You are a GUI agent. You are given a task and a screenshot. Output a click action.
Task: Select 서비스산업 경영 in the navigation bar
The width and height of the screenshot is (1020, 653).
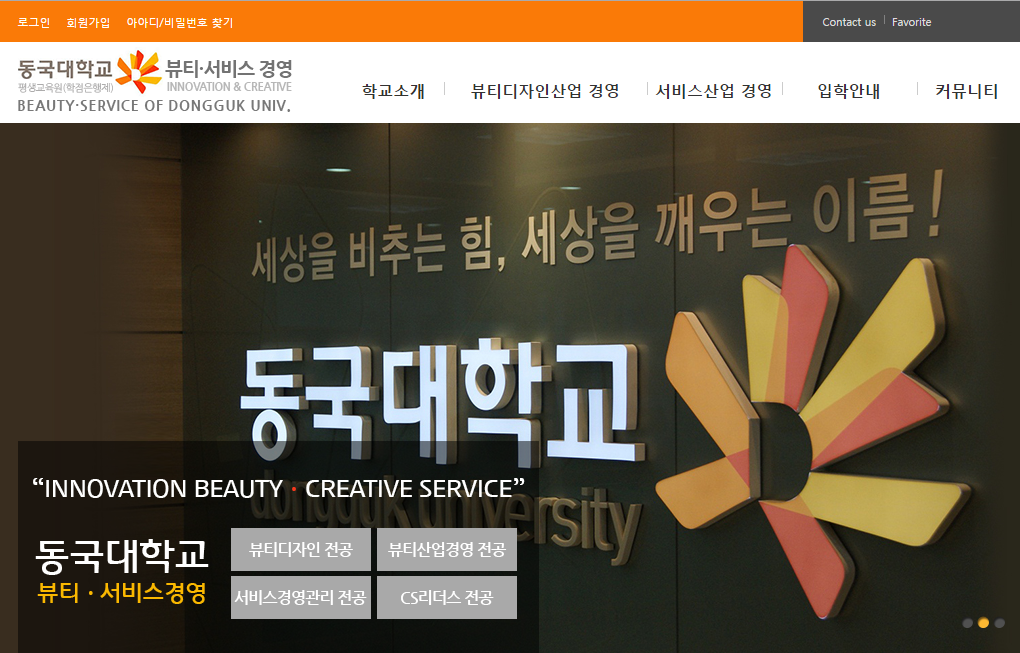[714, 91]
